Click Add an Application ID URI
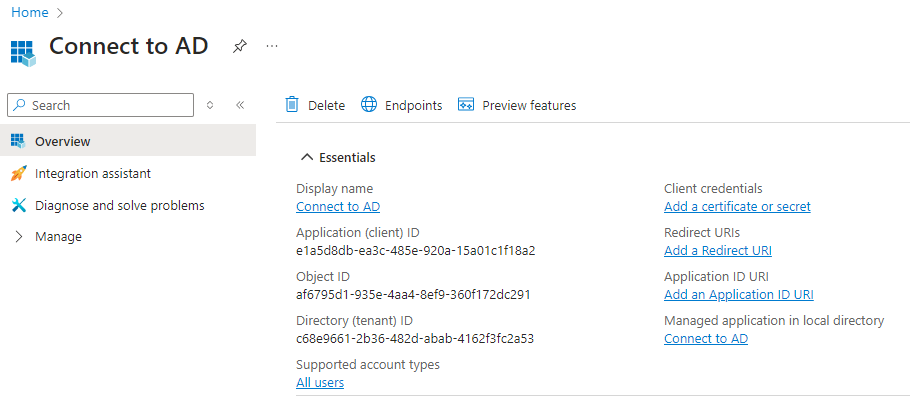 (739, 295)
